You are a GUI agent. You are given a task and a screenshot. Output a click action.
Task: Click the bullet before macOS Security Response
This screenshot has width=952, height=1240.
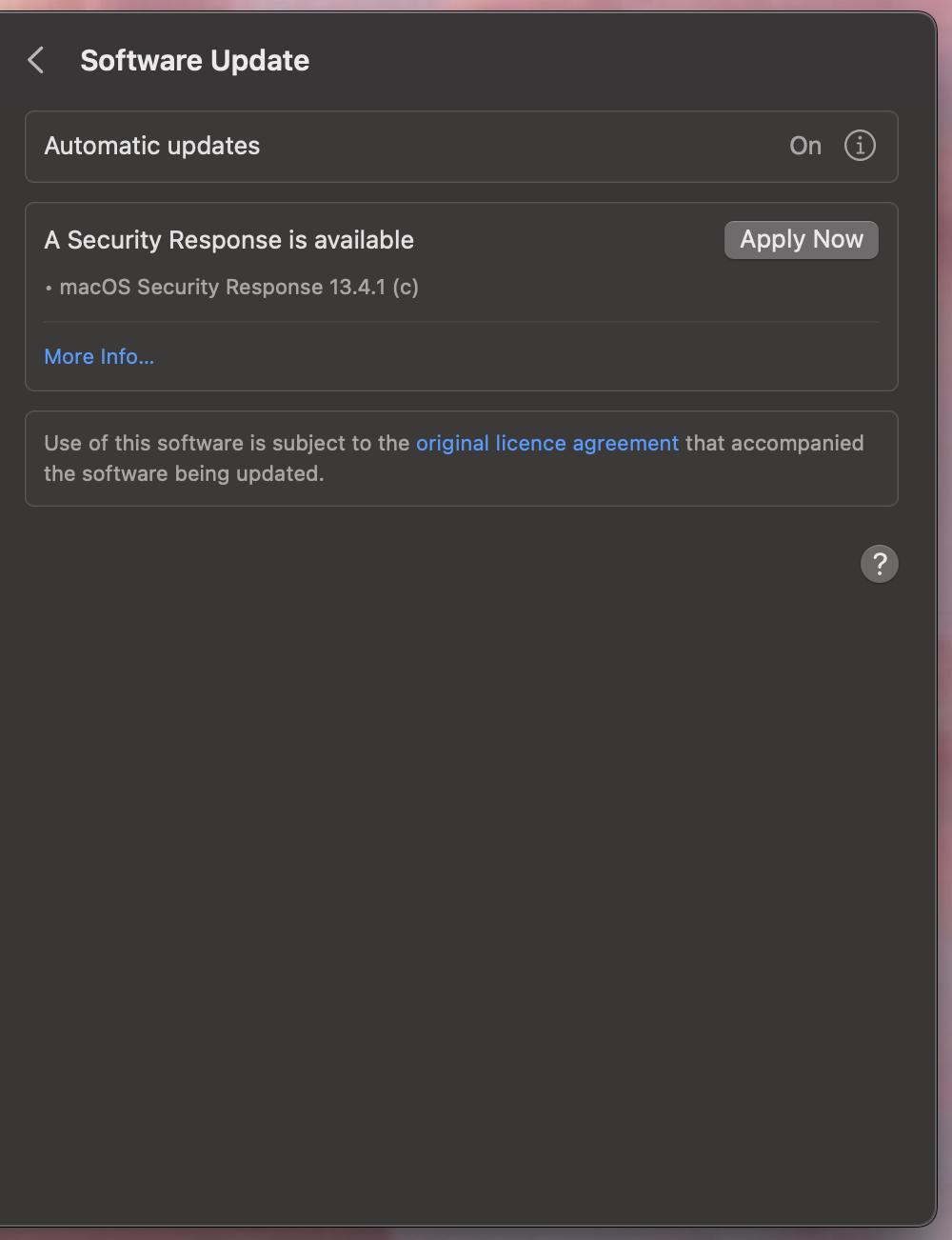(49, 288)
